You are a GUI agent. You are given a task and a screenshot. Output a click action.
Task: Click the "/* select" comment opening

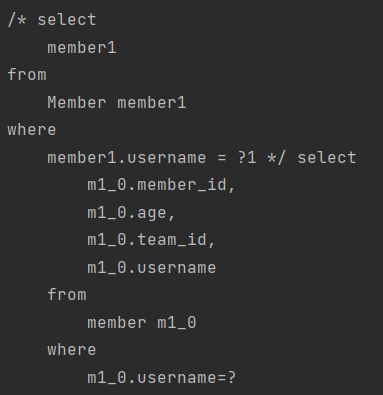pos(52,20)
